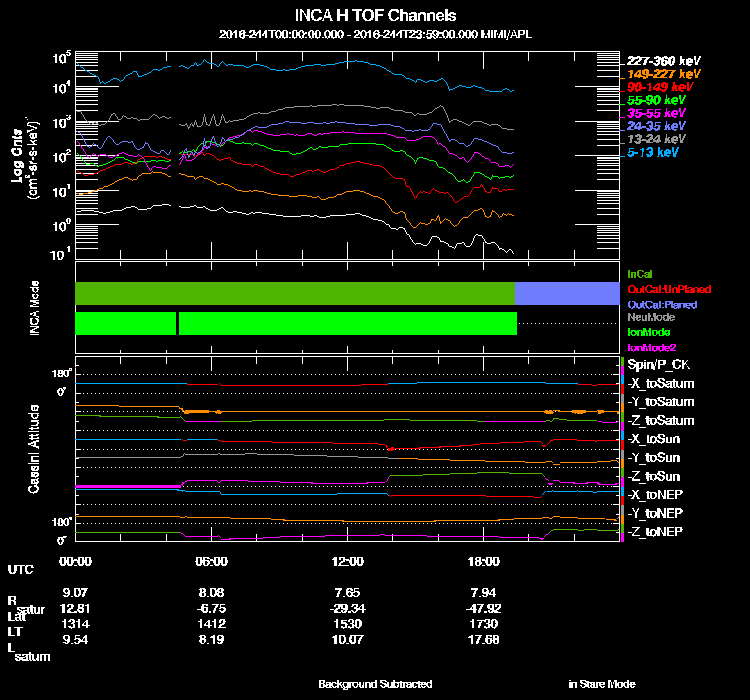
Task: Click the Lat value -29.34
Action: (x=347, y=608)
